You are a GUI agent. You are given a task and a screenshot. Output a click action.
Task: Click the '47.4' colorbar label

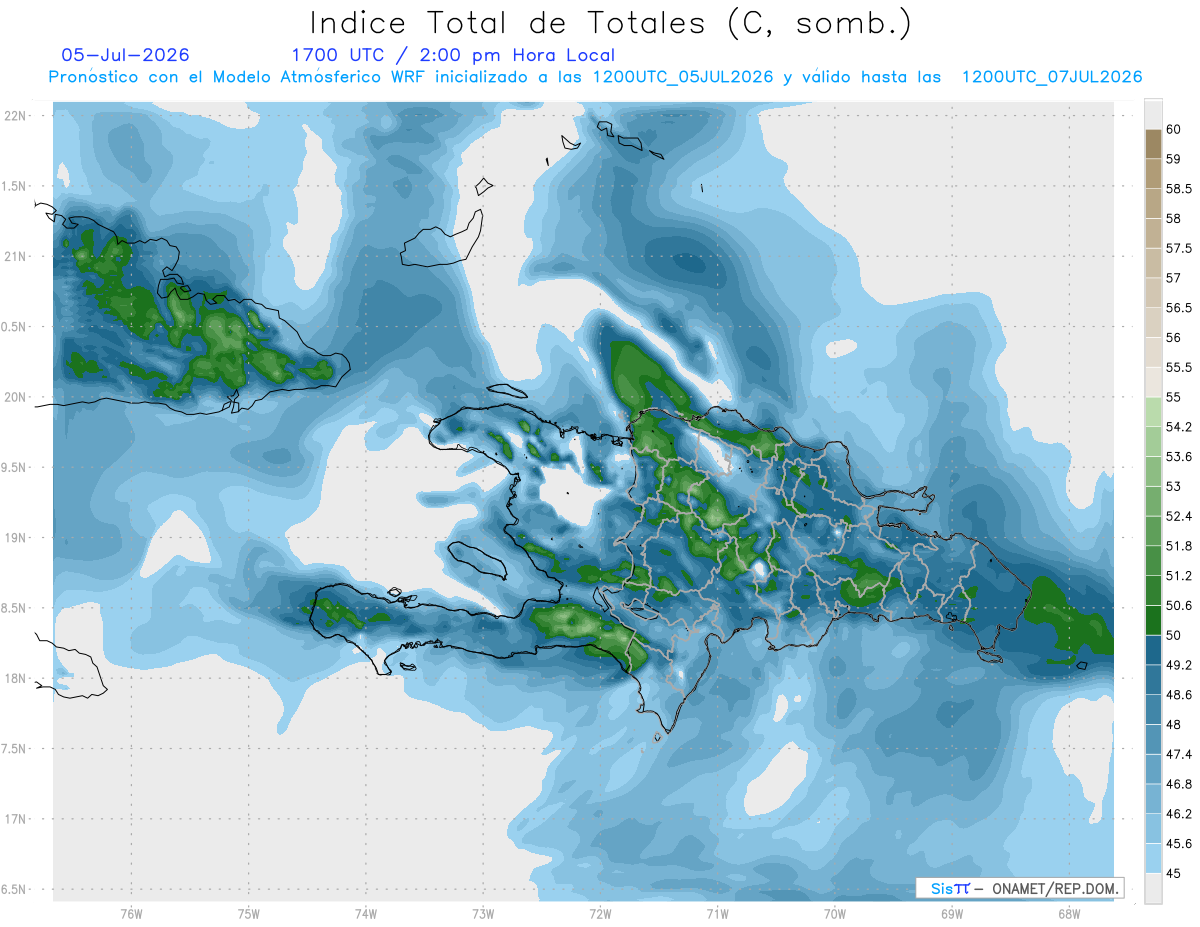1179,754
